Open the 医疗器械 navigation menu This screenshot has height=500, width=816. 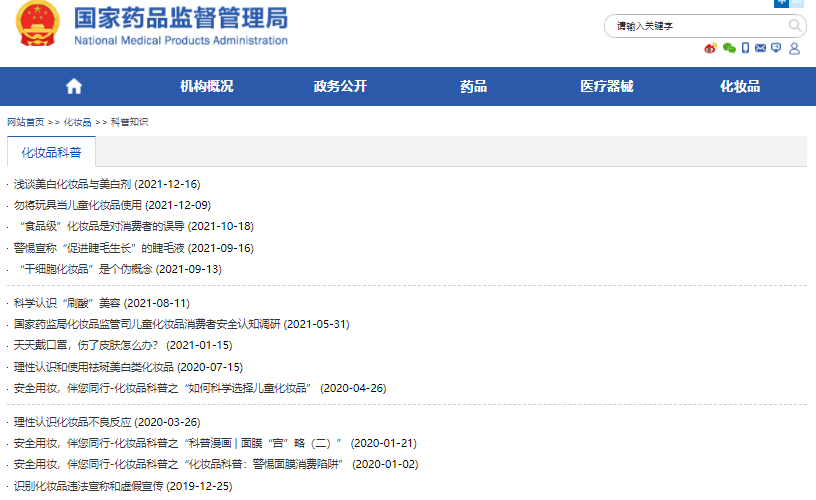(606, 86)
